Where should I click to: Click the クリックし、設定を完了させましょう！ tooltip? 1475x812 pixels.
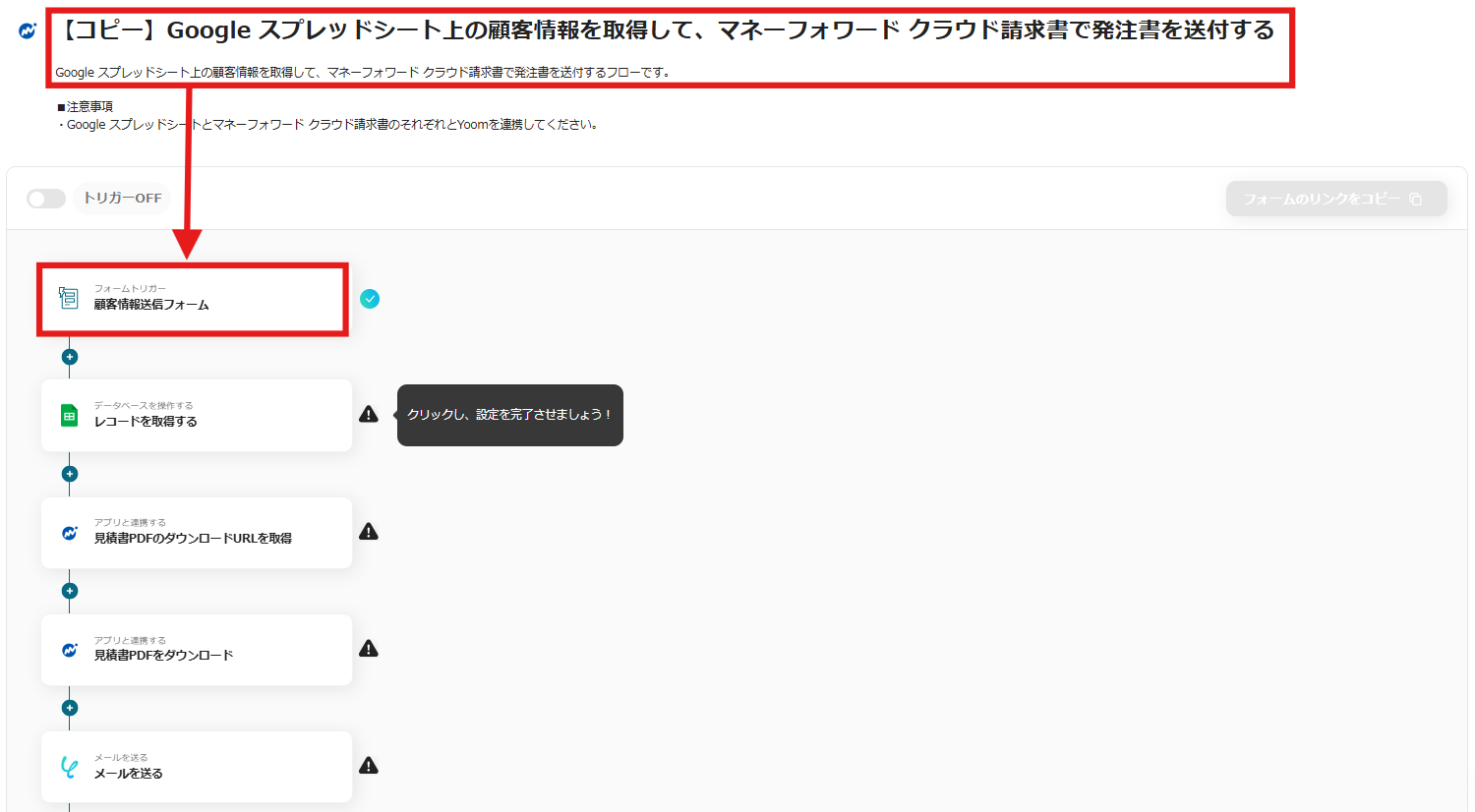tap(510, 415)
